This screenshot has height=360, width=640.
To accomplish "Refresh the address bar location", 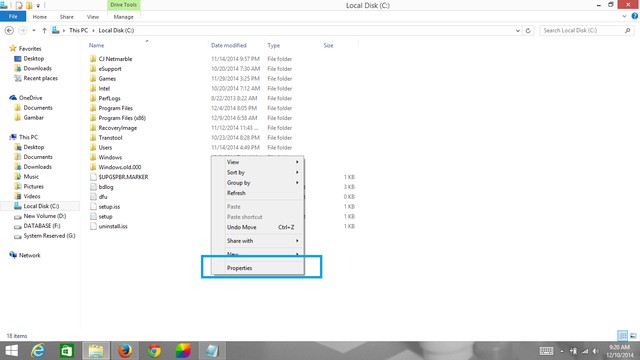I will click(528, 30).
